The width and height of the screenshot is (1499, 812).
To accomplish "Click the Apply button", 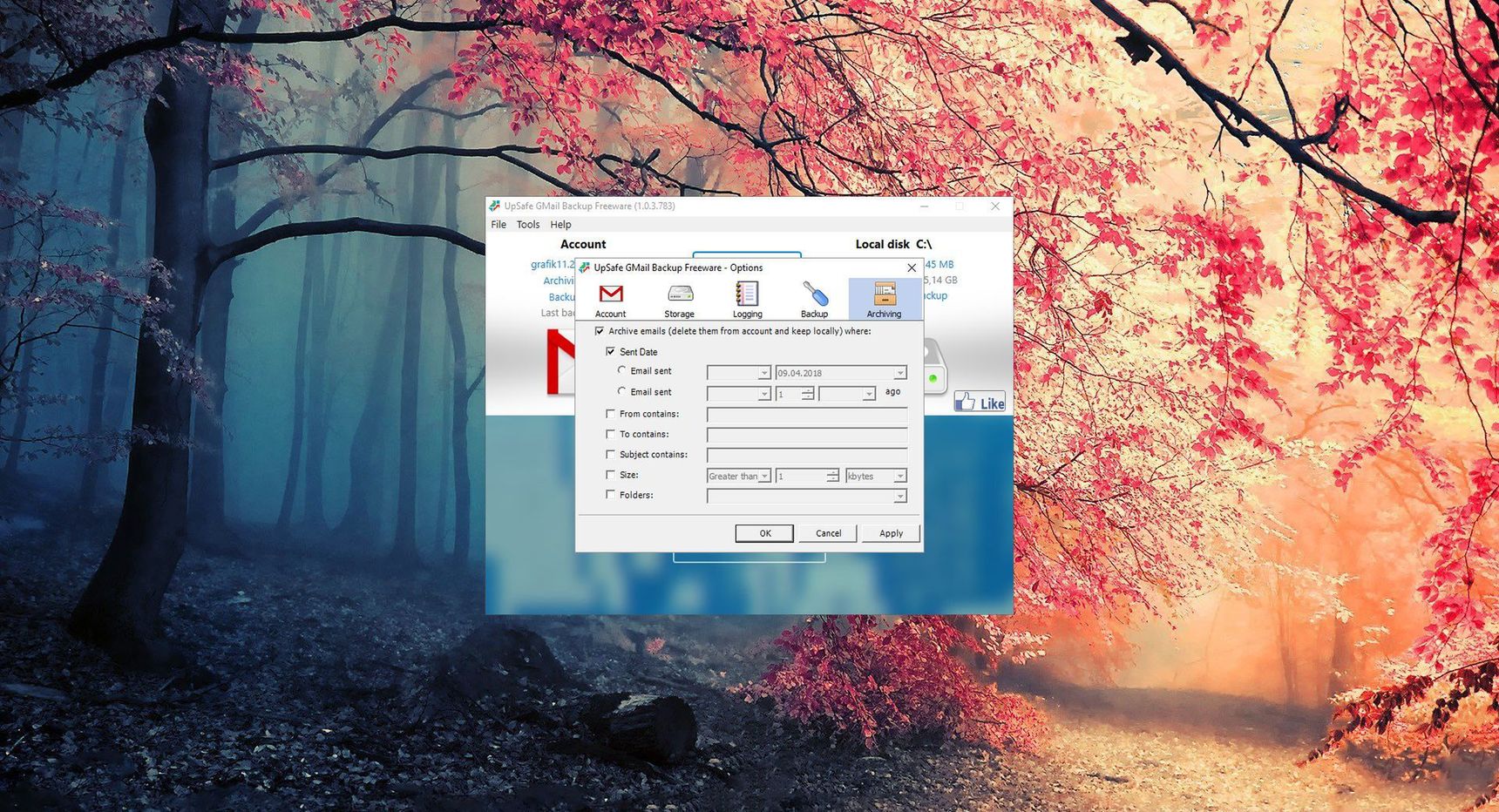I will point(891,533).
